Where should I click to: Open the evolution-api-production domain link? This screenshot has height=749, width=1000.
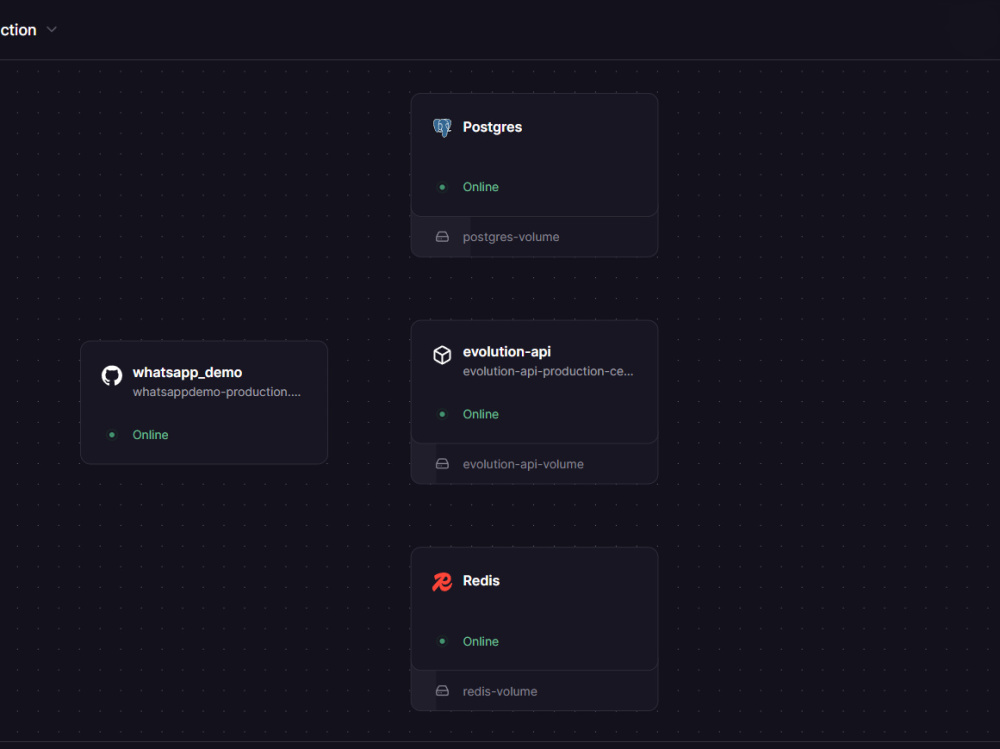pos(548,371)
